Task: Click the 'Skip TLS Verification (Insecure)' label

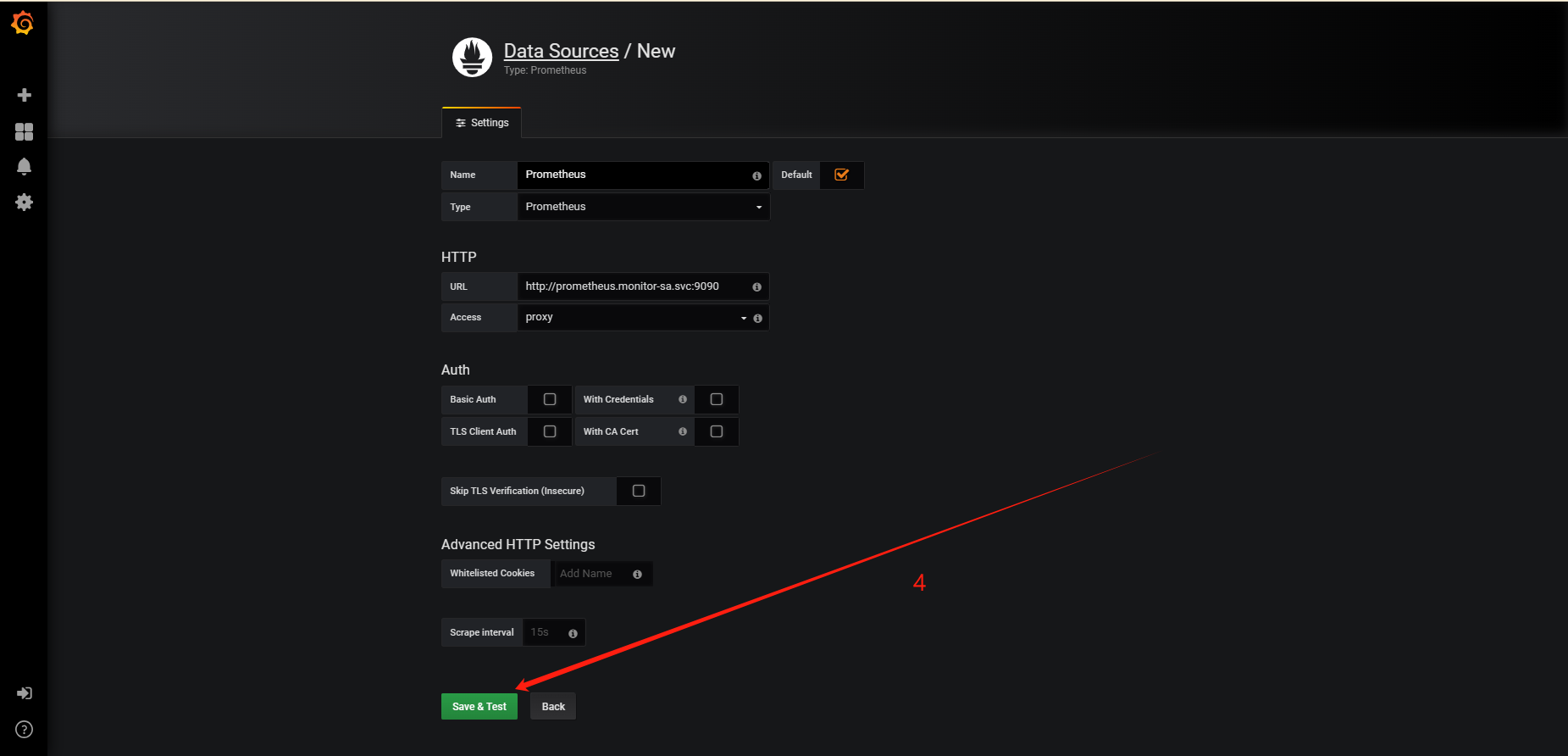Action: coord(517,491)
